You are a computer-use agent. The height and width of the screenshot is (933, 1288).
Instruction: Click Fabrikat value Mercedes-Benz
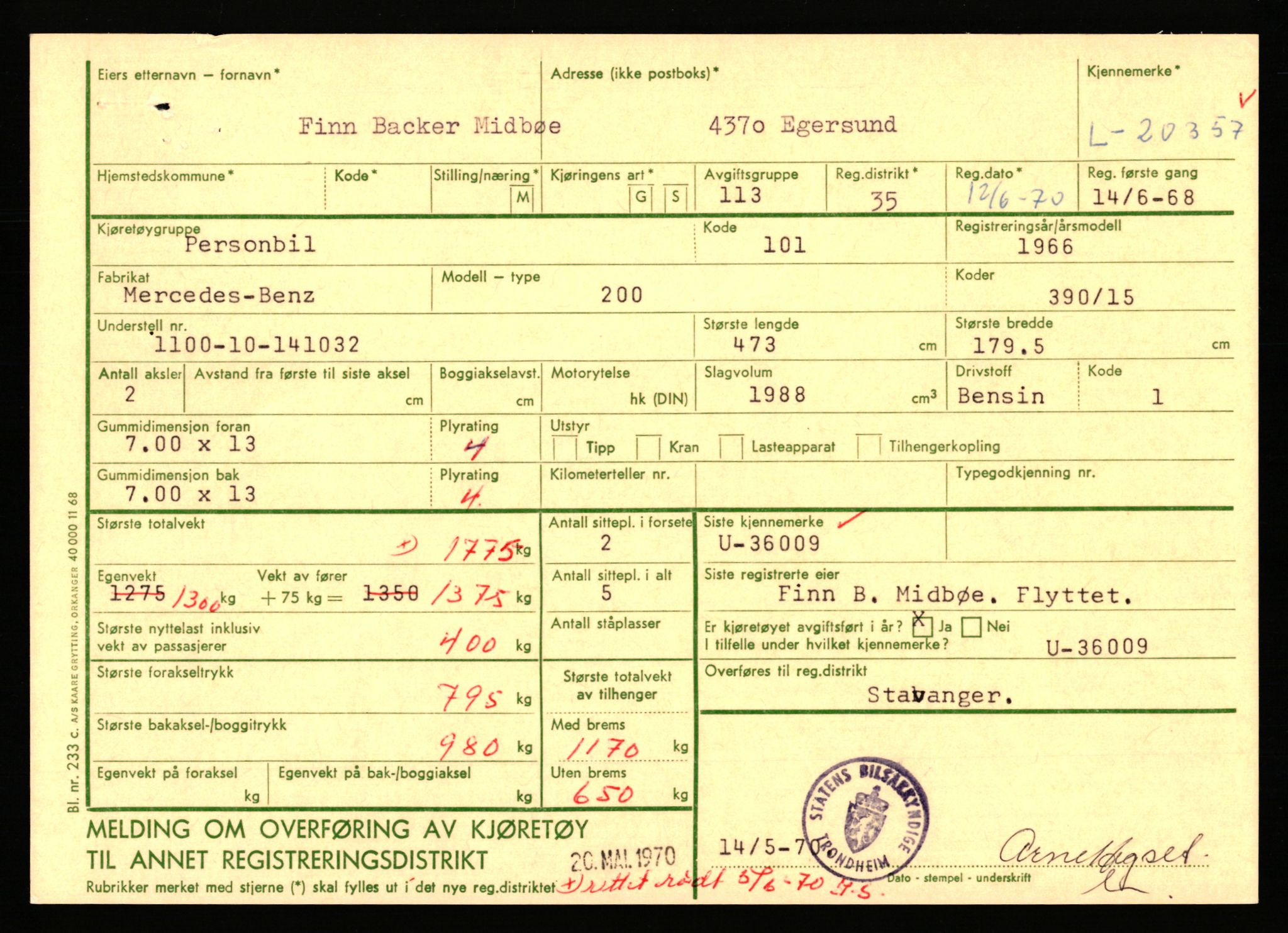pos(219,295)
